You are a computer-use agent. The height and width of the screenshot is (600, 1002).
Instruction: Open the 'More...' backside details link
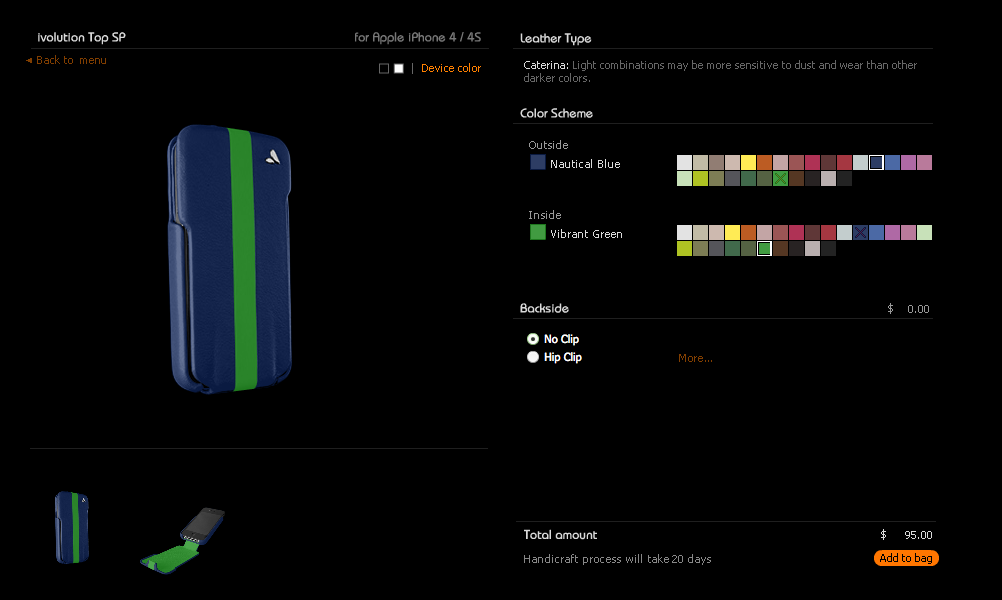tap(695, 358)
